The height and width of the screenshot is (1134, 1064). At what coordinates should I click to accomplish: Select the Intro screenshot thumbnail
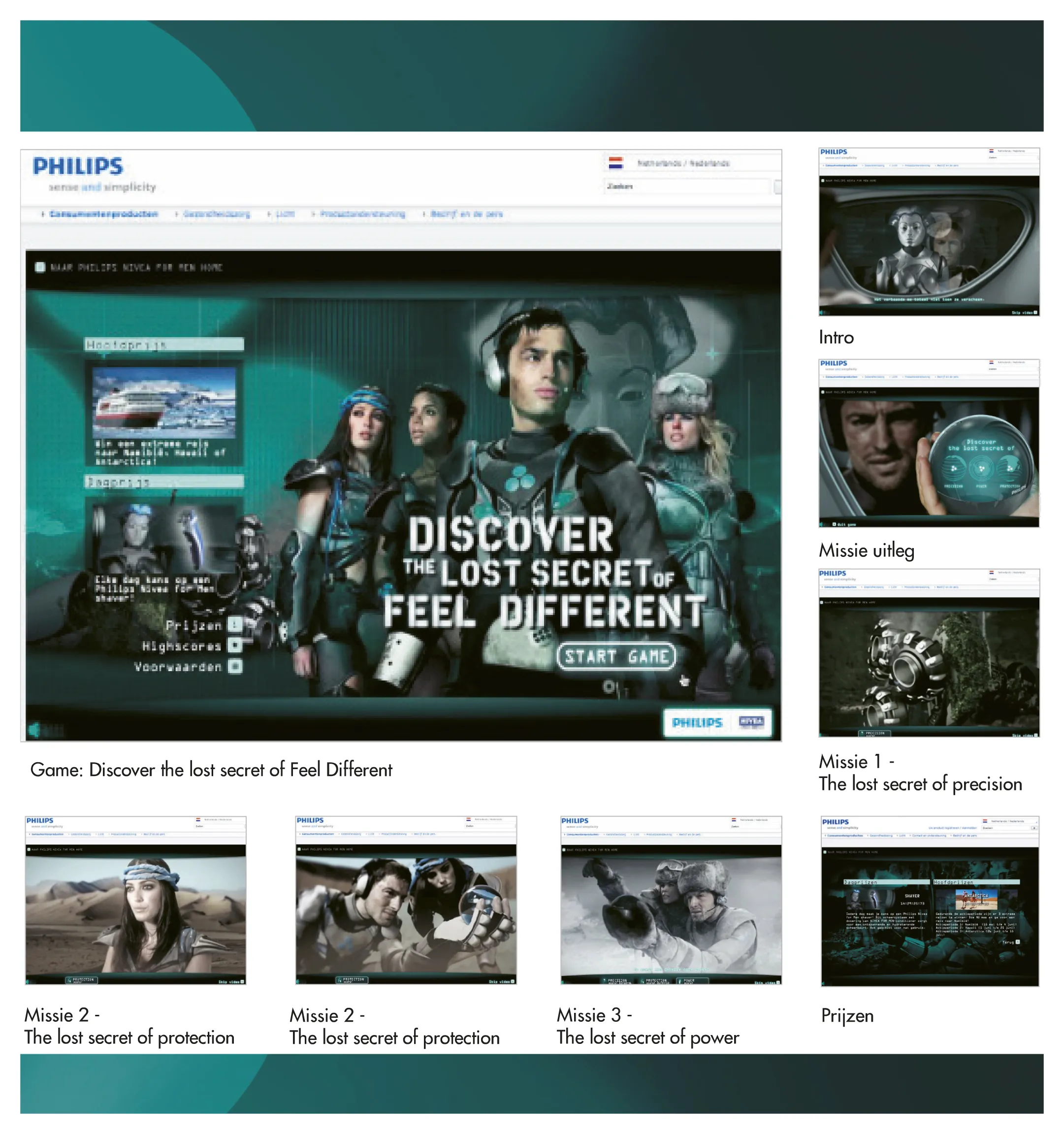click(x=929, y=231)
